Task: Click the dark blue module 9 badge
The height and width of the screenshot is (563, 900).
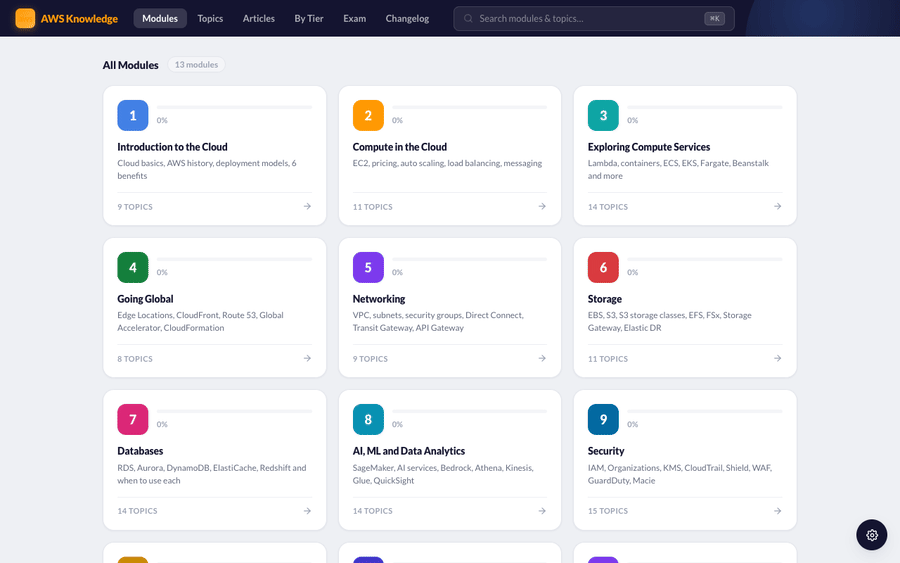Action: pyautogui.click(x=603, y=420)
